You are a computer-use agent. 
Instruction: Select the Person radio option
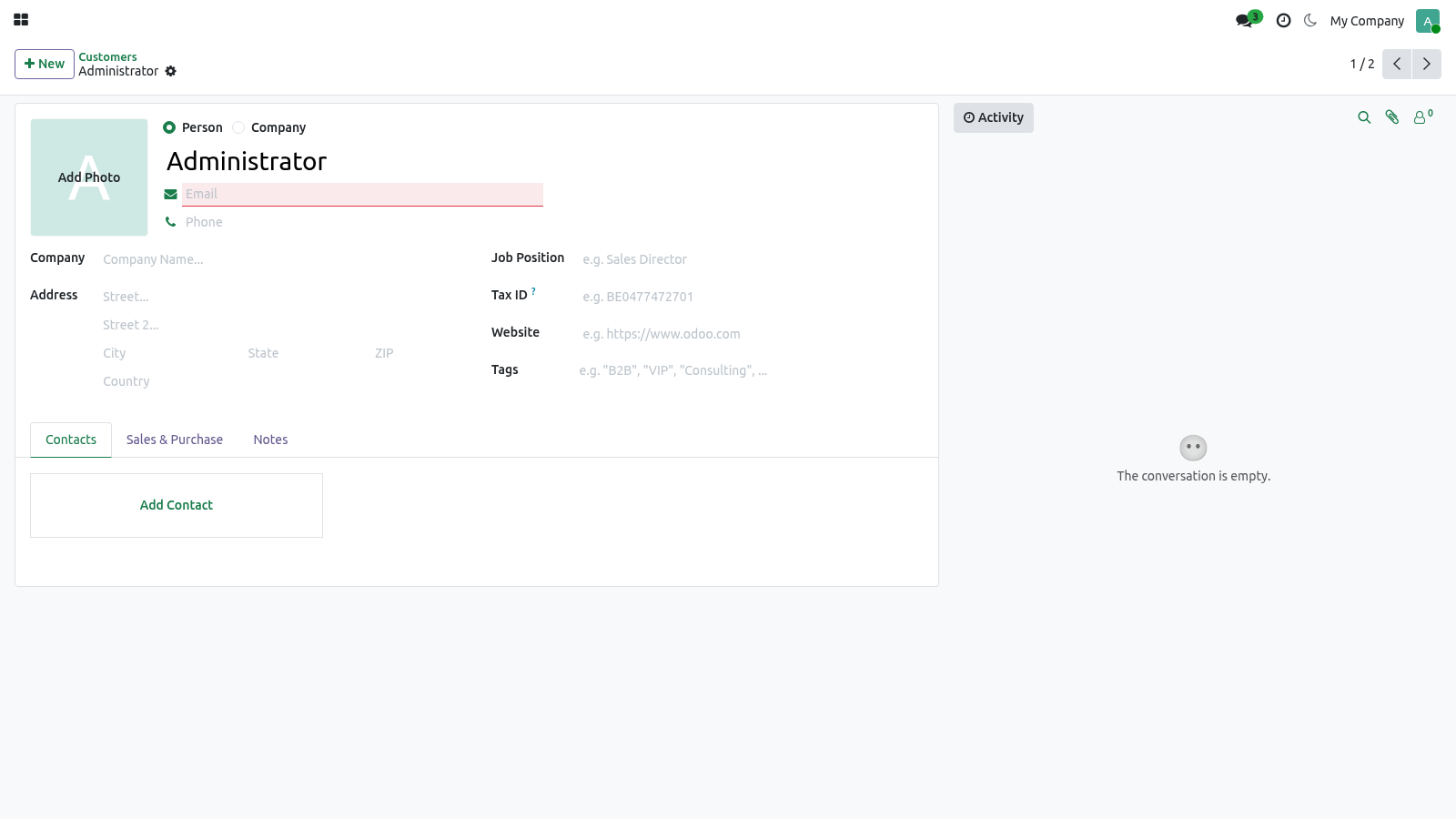click(x=169, y=127)
